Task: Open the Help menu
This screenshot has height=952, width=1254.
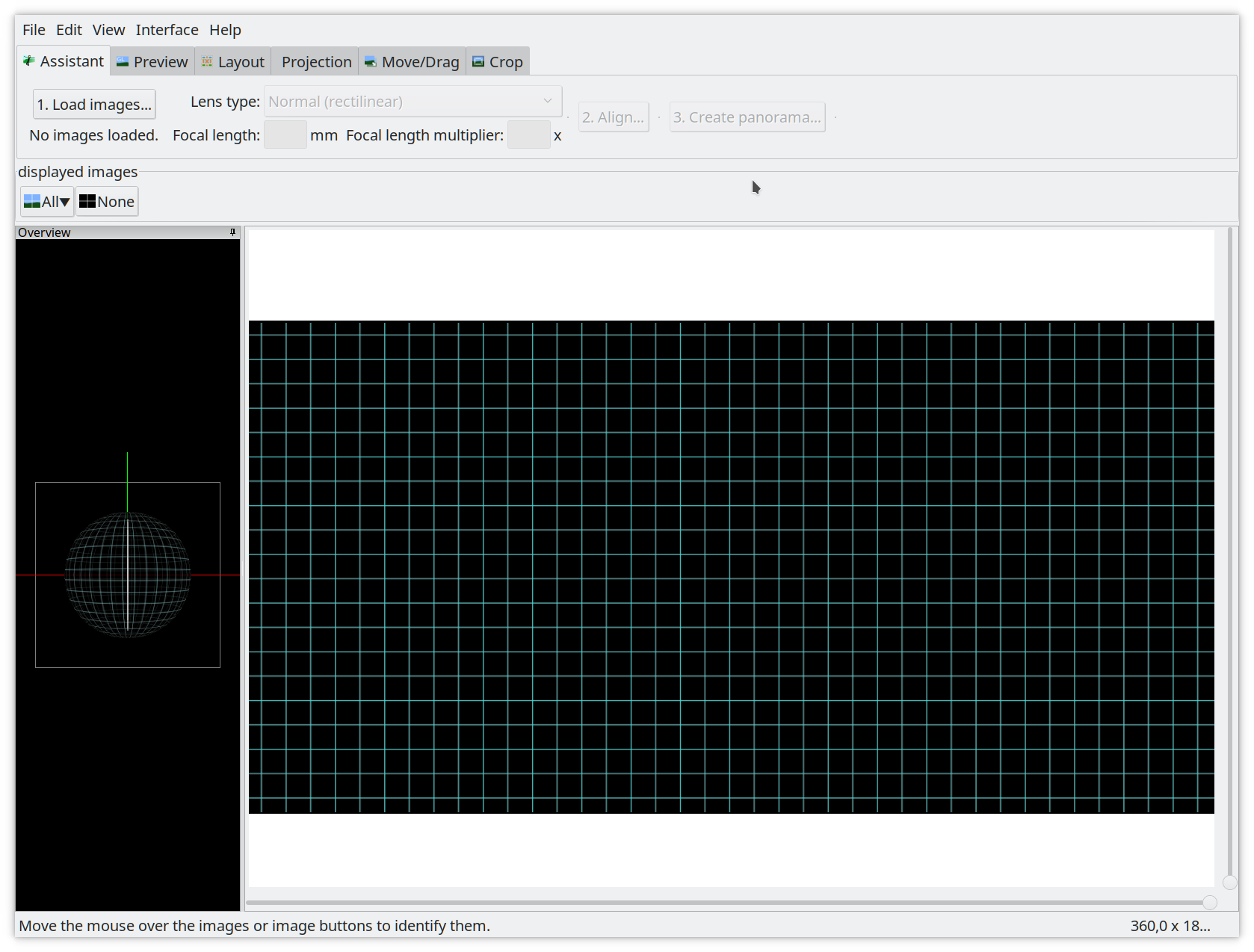Action: 225,30
